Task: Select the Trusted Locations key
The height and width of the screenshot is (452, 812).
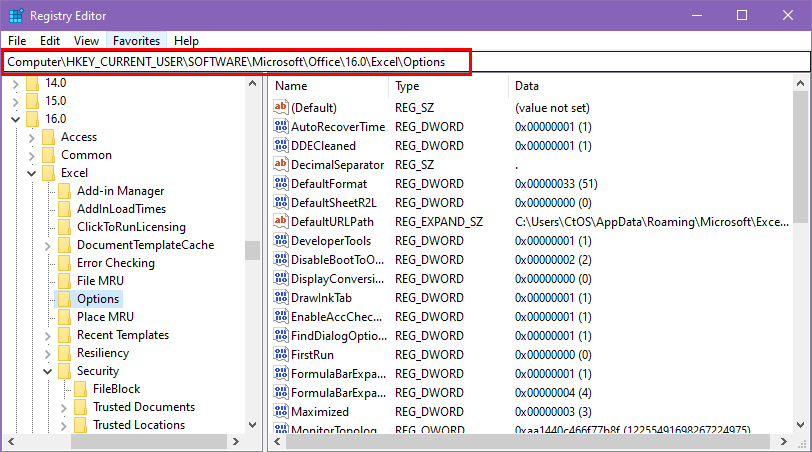Action: [139, 425]
